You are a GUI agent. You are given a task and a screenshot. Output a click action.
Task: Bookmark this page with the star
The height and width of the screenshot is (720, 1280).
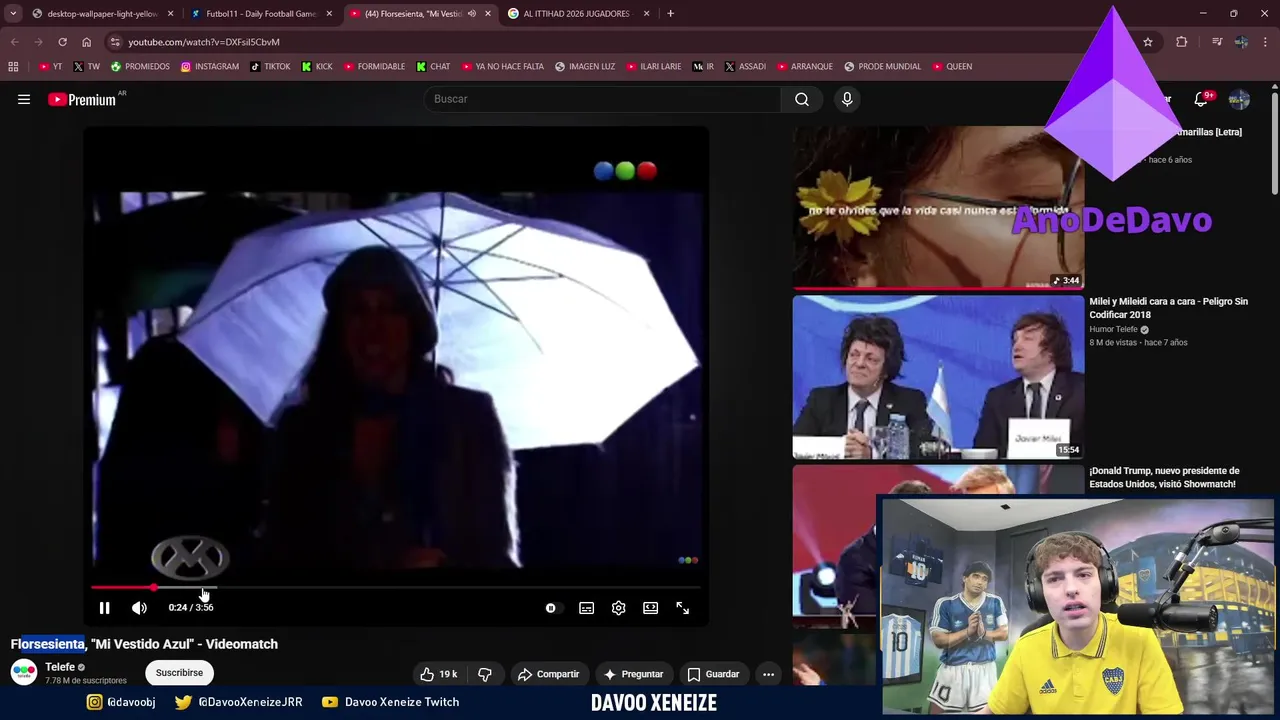pos(1148,42)
